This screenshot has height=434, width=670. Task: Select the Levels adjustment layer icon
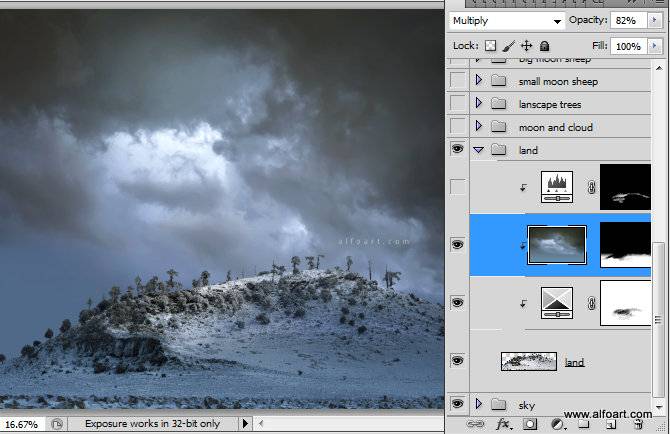(557, 187)
